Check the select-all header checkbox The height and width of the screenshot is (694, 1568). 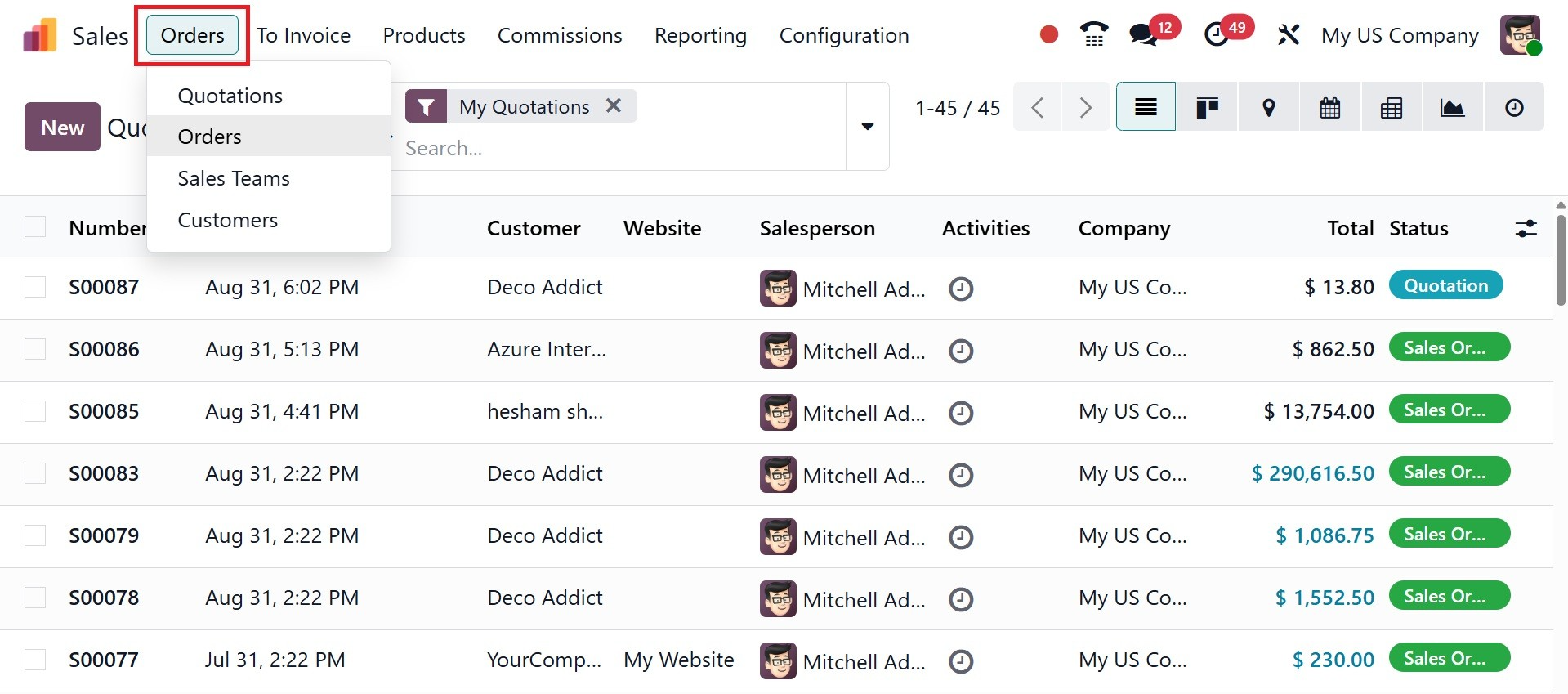point(35,226)
